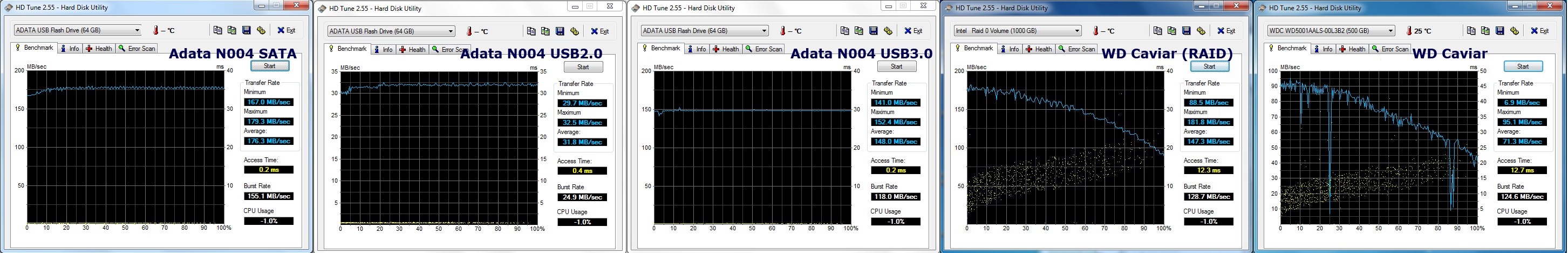Start benchmark in leftmost HD Tune window

pos(270,66)
